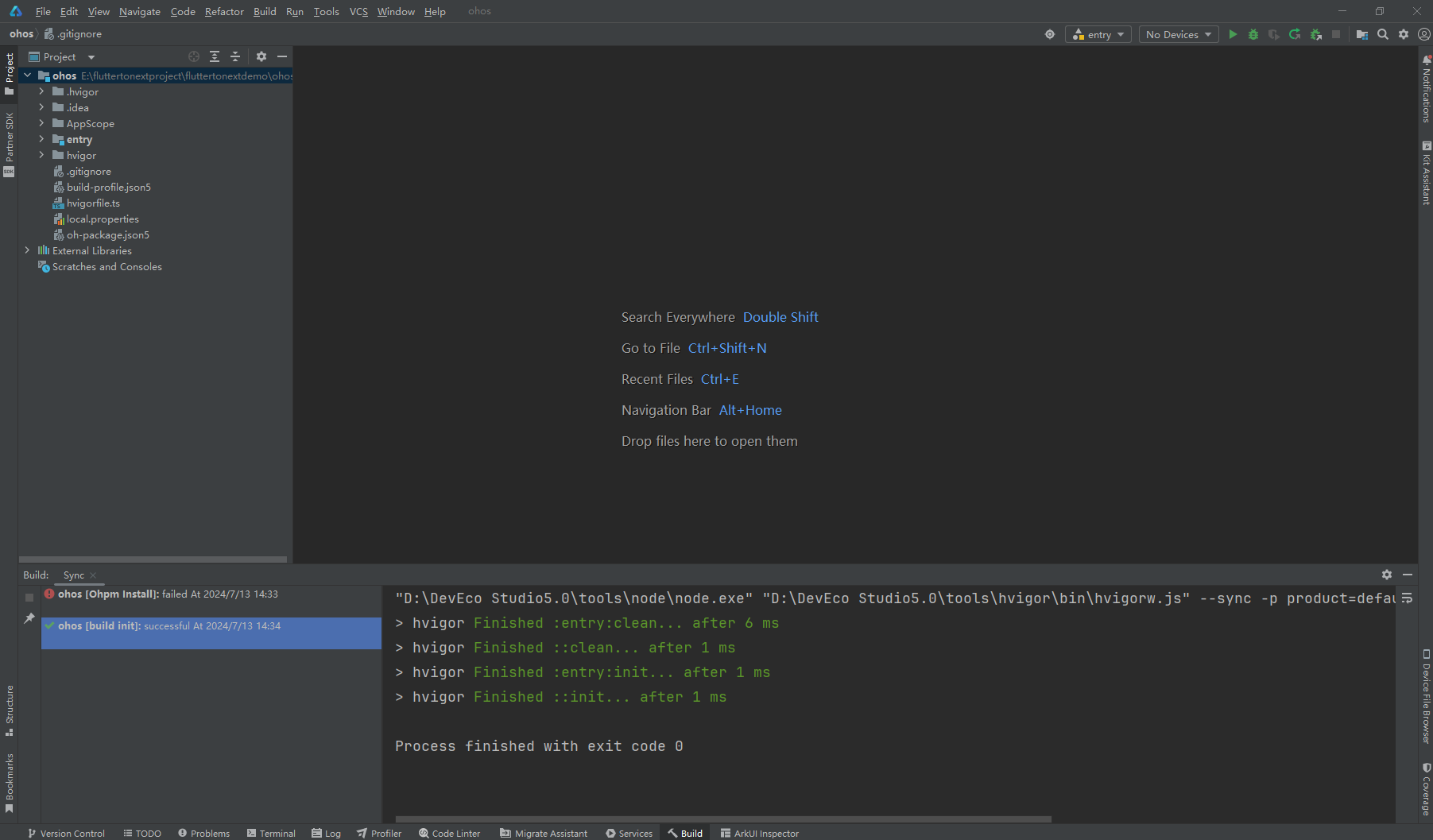Open the Build menu
Image resolution: width=1433 pixels, height=840 pixels.
pyautogui.click(x=265, y=11)
